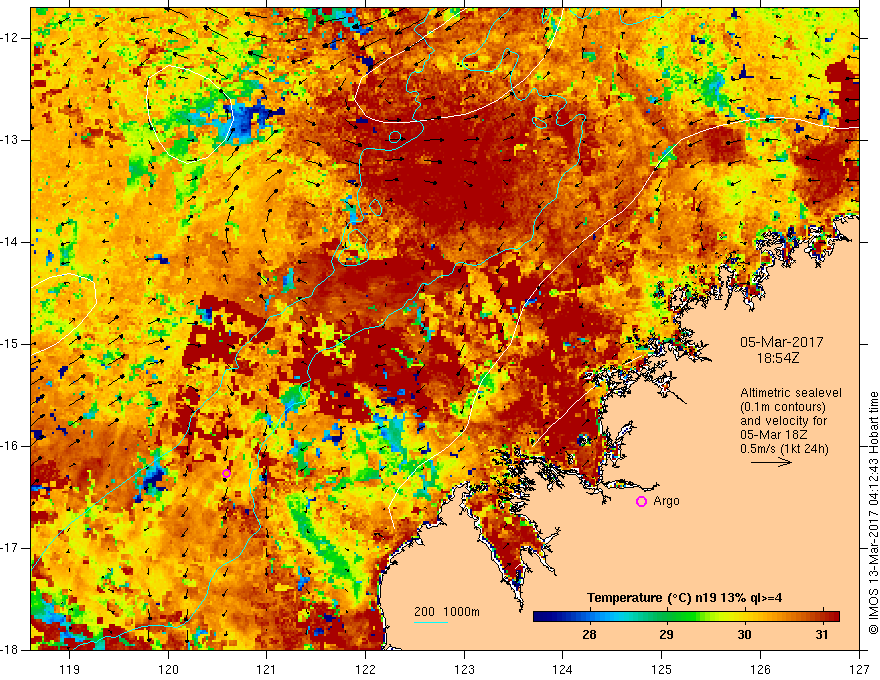Image resolution: width=880 pixels, height=680 pixels.
Task: Click the longitude label '121'
Action: pos(267,669)
